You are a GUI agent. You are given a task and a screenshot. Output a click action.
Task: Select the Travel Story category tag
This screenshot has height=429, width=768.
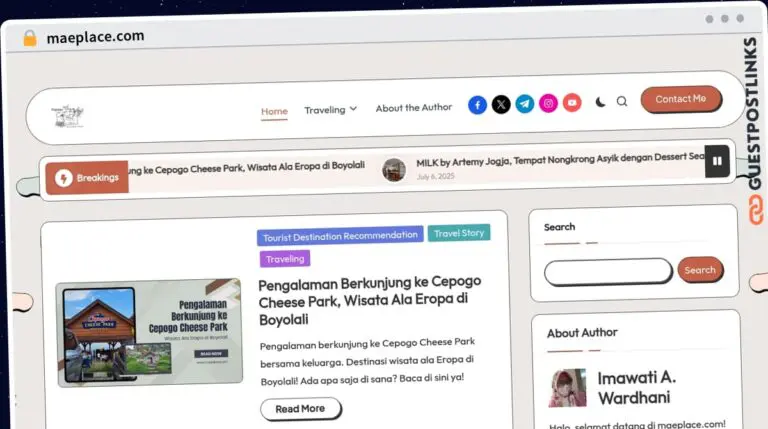tap(459, 233)
